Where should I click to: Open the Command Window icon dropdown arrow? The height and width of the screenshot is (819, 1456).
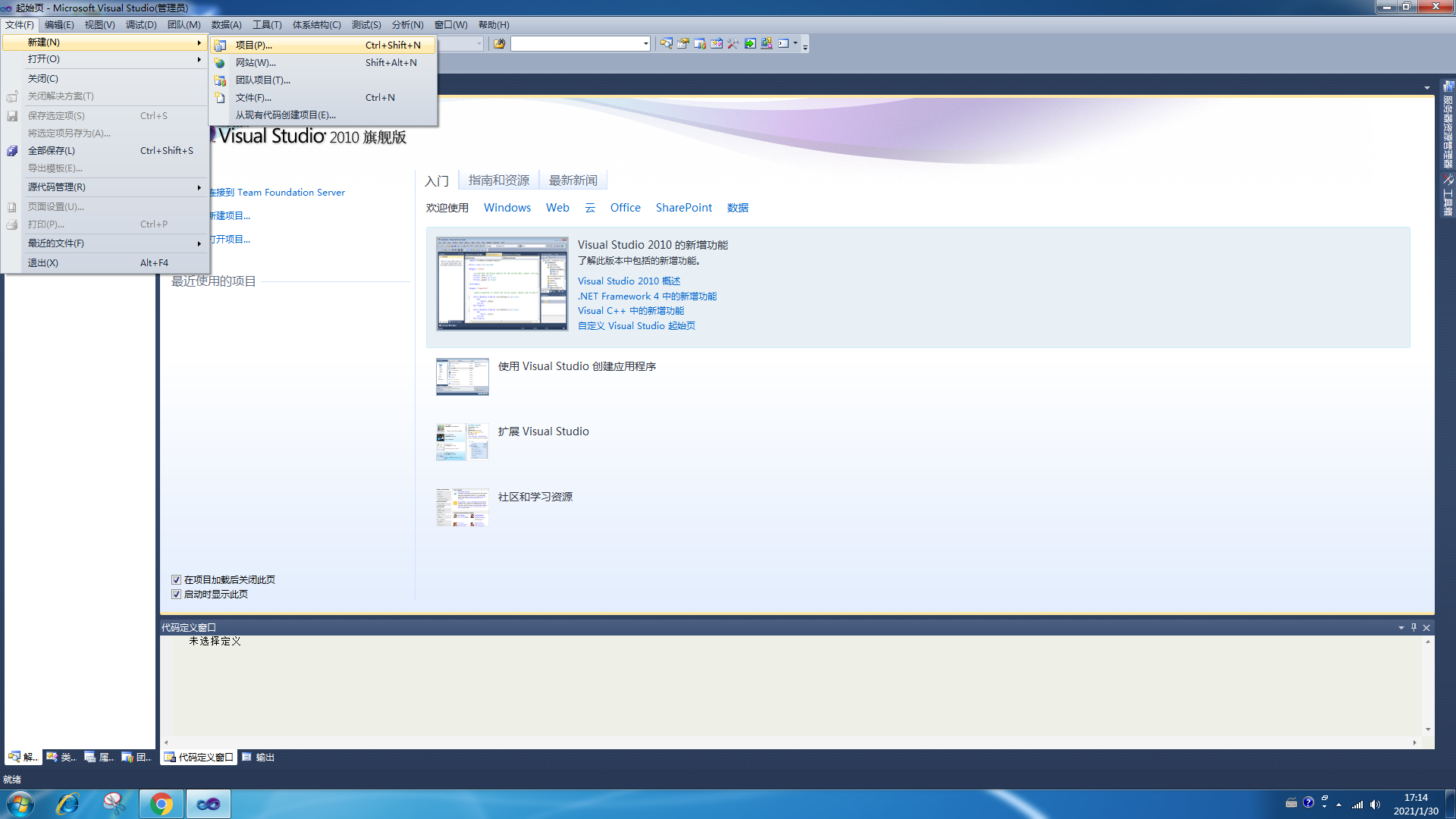pos(795,43)
